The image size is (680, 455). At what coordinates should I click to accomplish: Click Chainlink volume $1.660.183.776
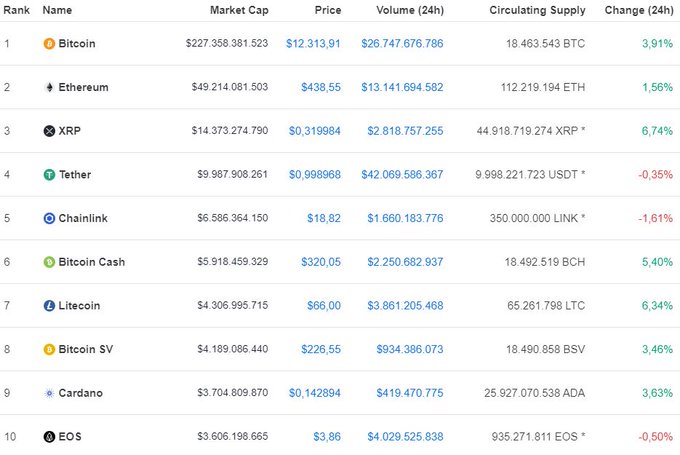click(405, 219)
